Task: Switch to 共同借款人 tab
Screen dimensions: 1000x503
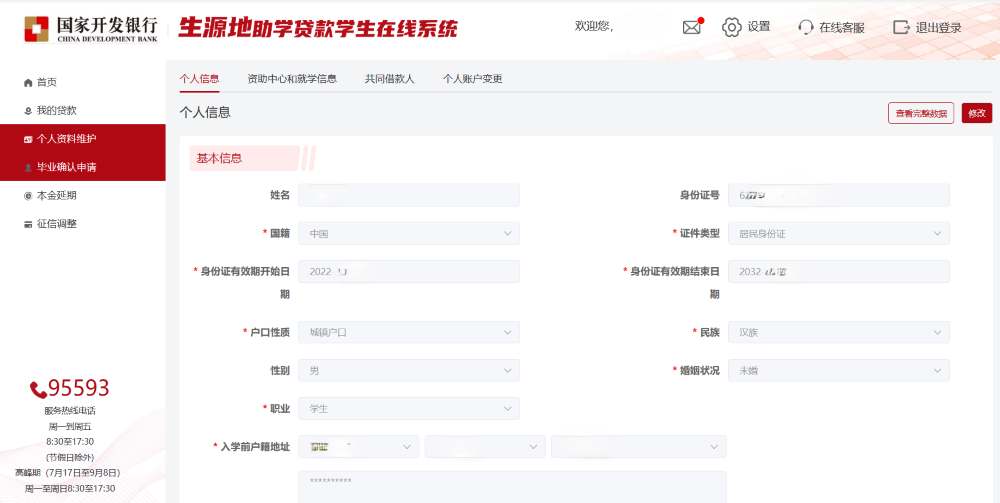Action: 389,78
